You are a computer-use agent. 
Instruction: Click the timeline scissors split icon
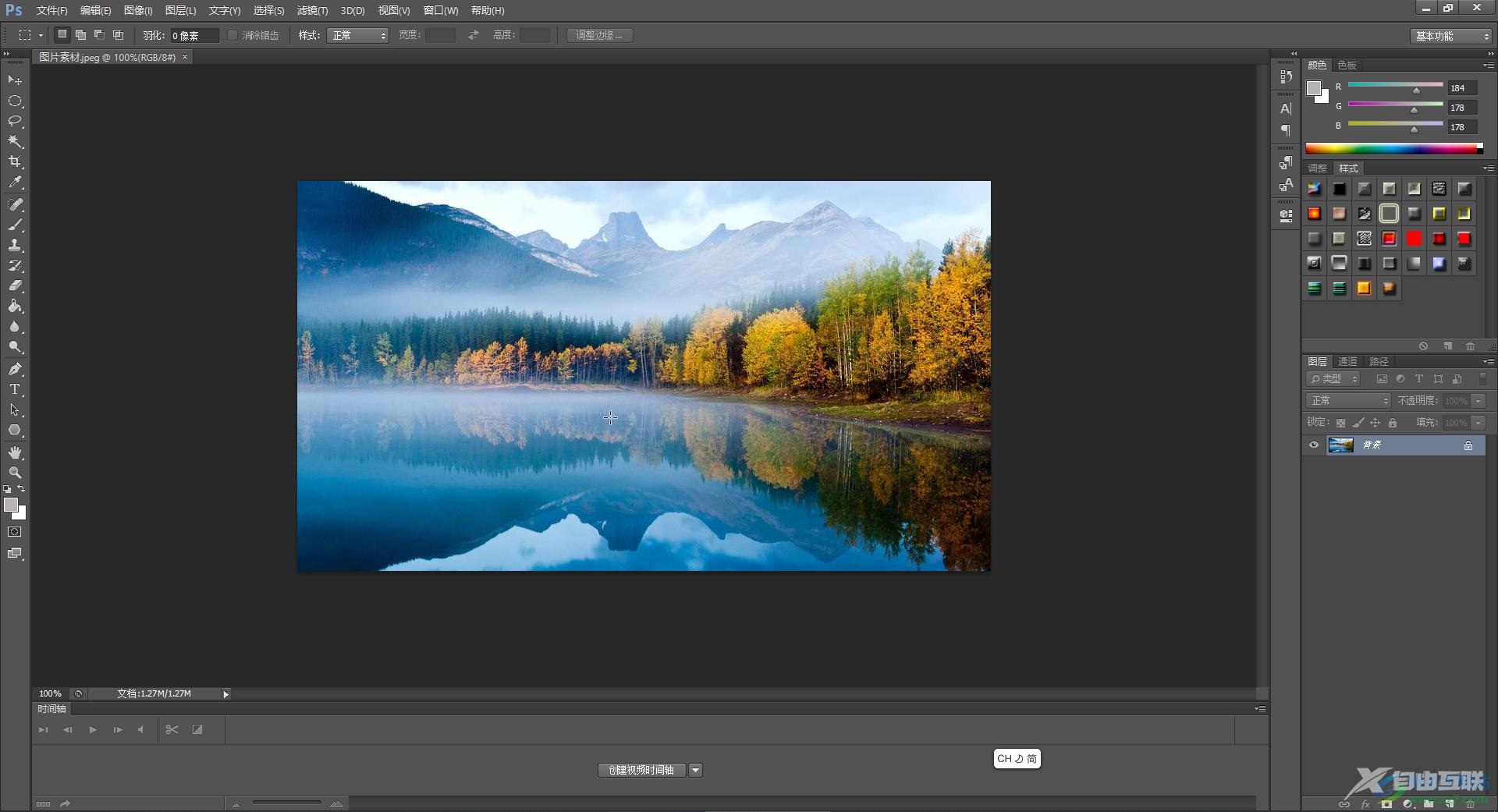click(172, 729)
